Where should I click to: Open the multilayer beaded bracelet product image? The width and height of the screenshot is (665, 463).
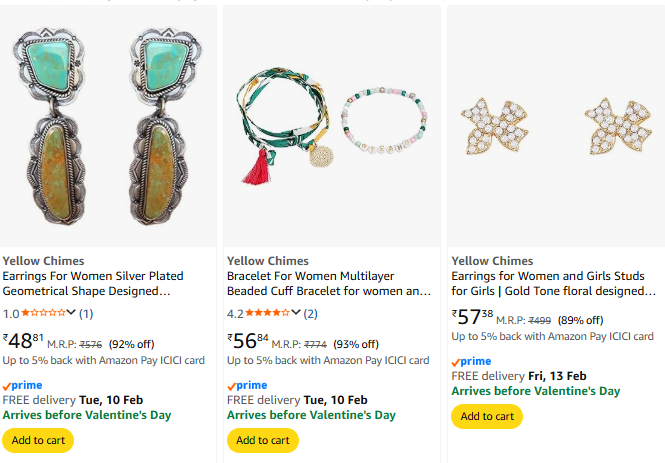coord(331,127)
